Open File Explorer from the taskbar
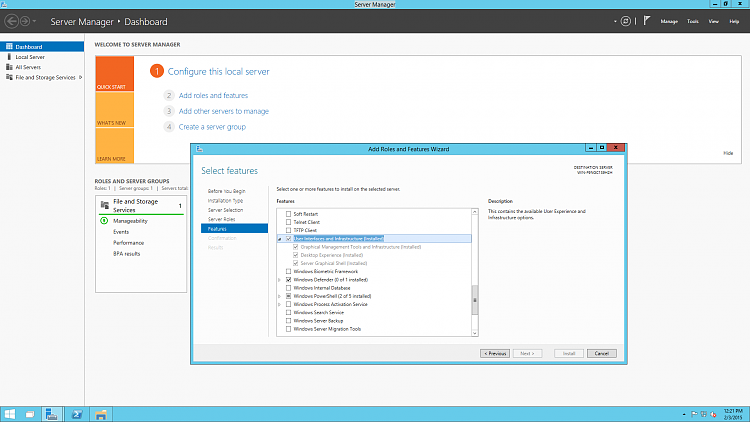 click(x=100, y=414)
